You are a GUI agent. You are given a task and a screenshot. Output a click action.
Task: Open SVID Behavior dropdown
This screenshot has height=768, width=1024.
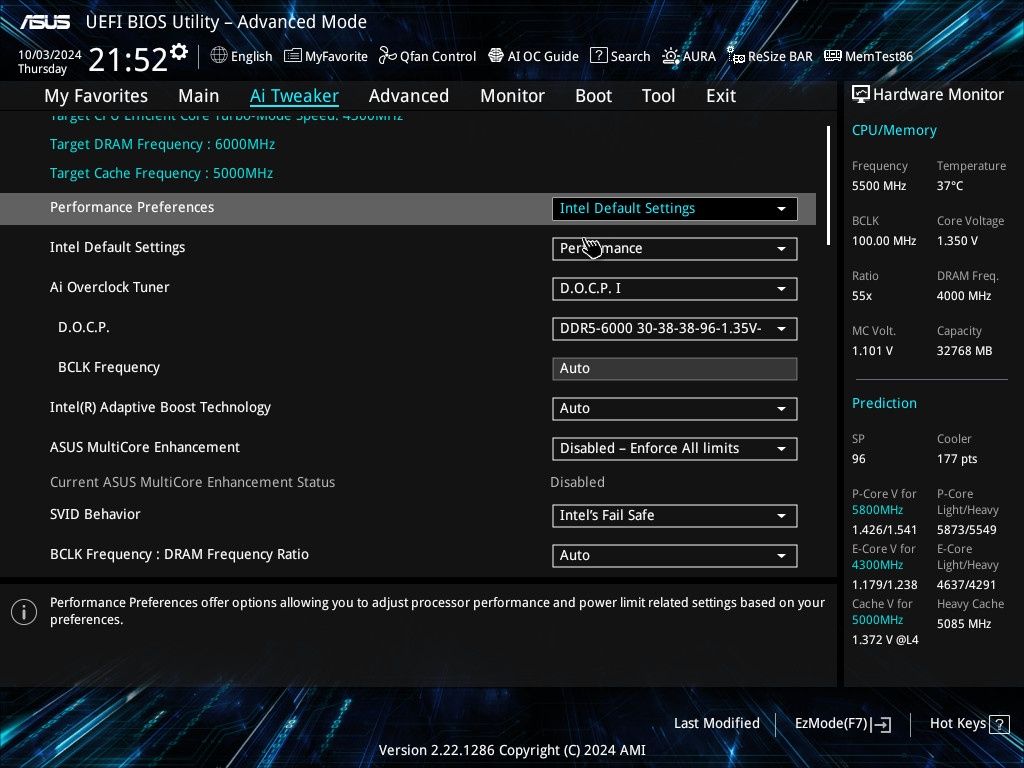(x=675, y=515)
